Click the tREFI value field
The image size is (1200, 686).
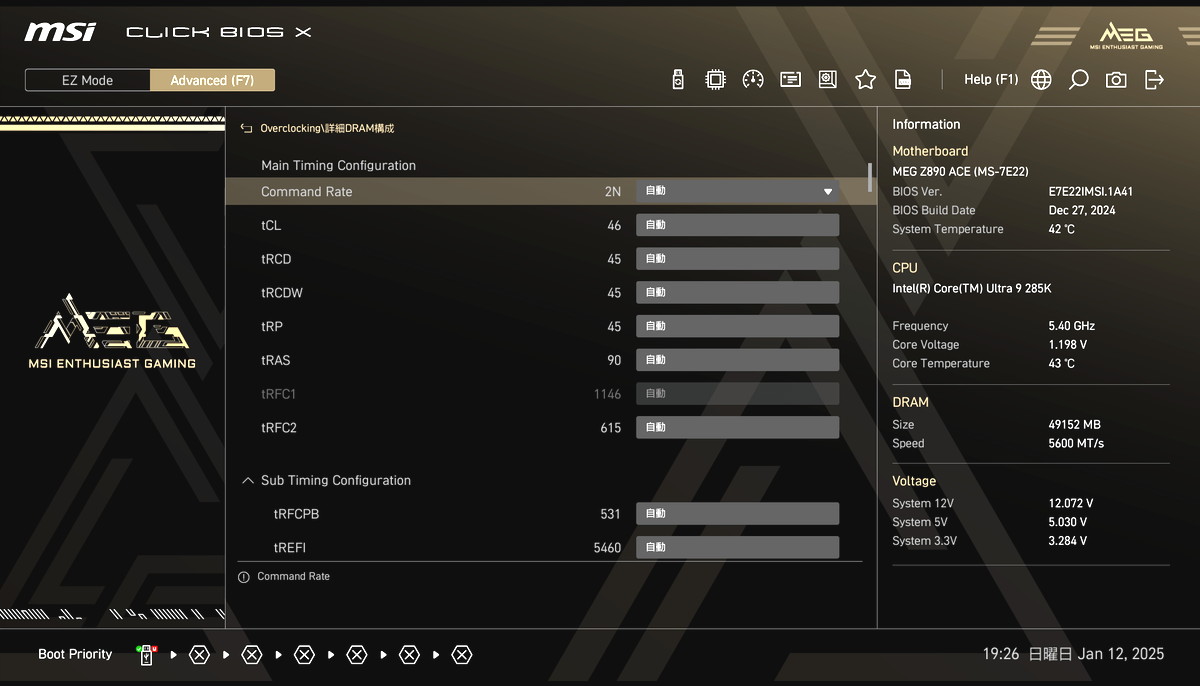[738, 547]
